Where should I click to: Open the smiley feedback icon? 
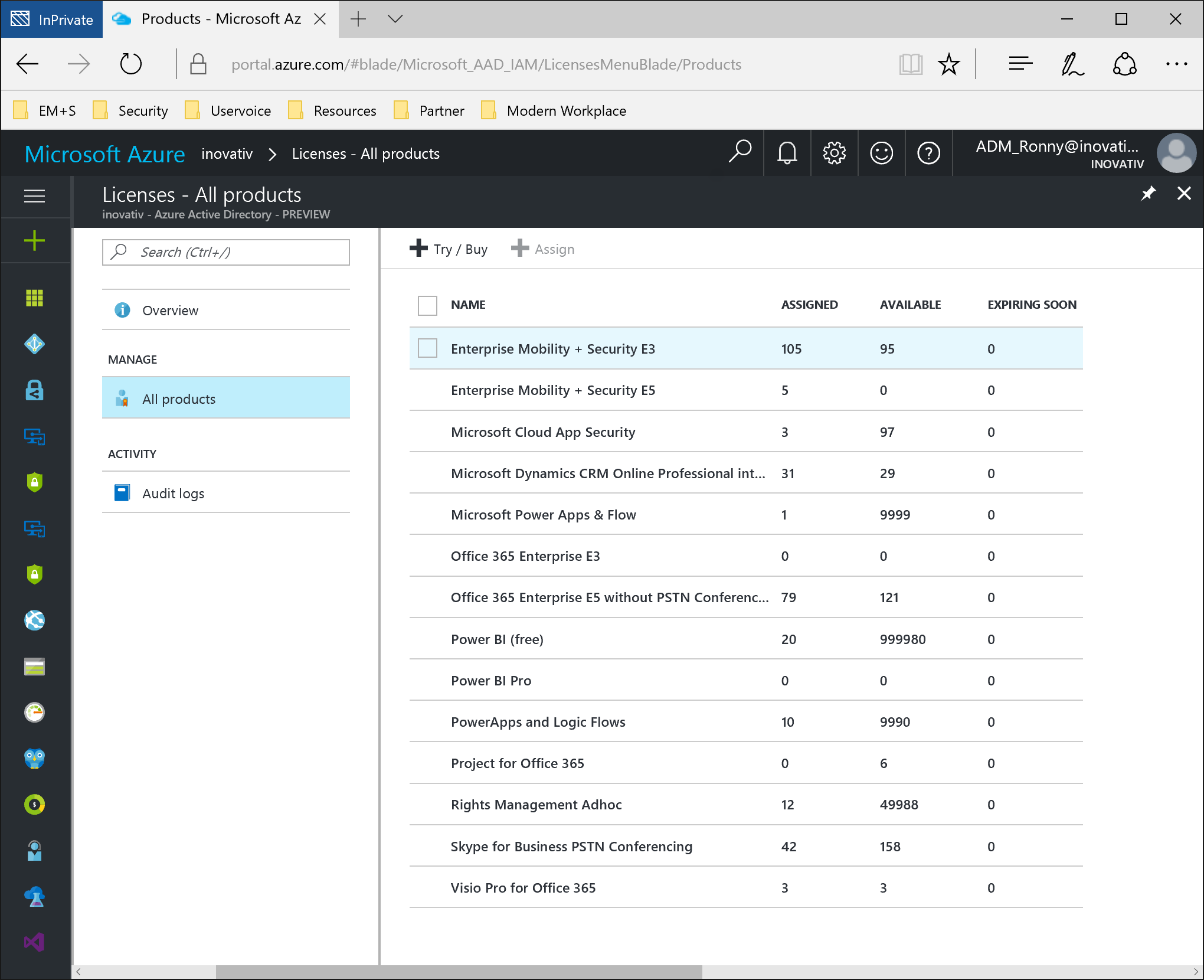[x=881, y=153]
